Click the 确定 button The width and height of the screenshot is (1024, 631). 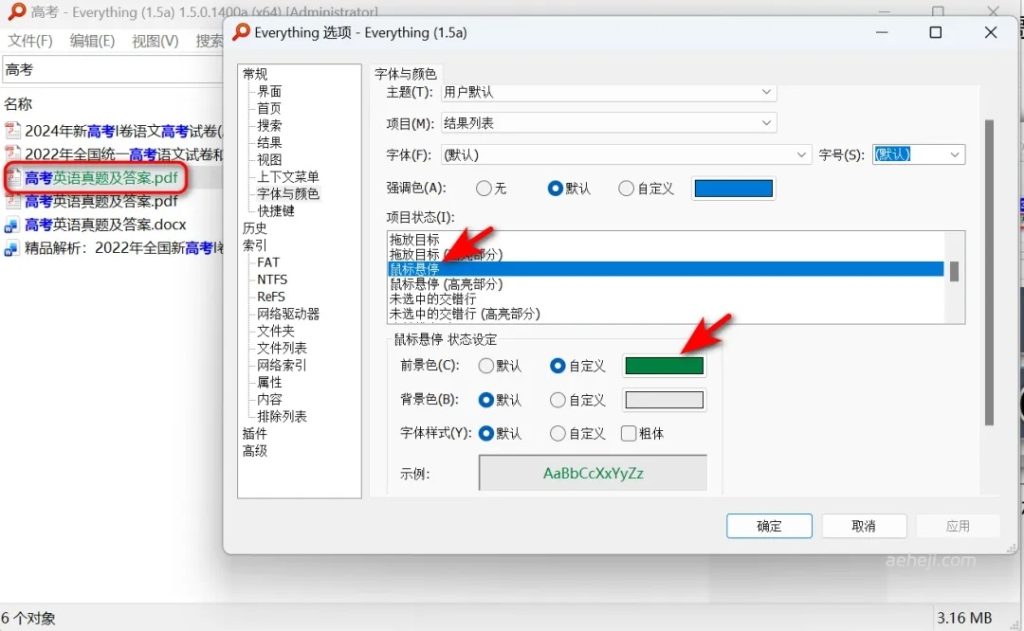pos(768,525)
